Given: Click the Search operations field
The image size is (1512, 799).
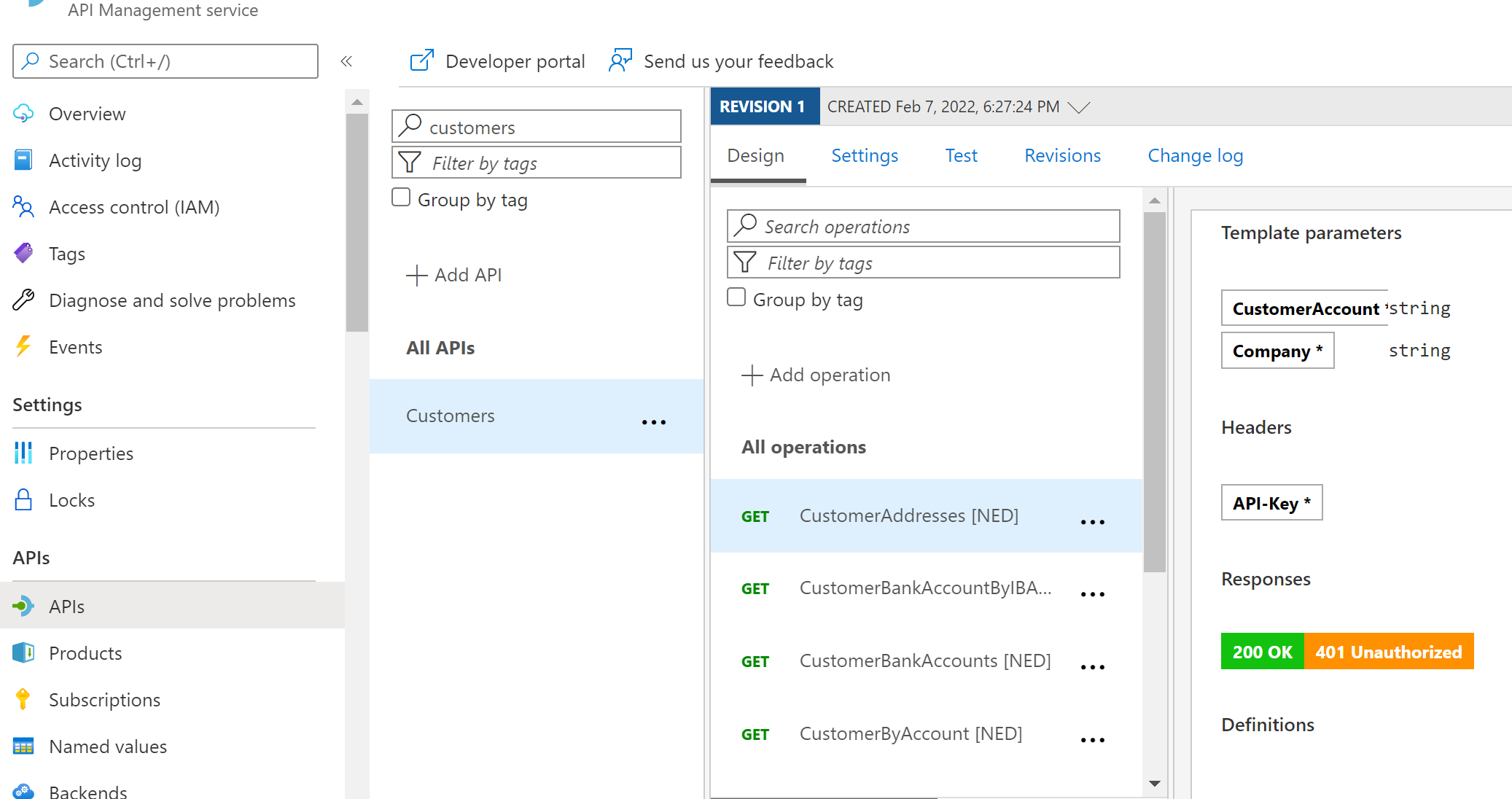Looking at the screenshot, I should (x=924, y=226).
